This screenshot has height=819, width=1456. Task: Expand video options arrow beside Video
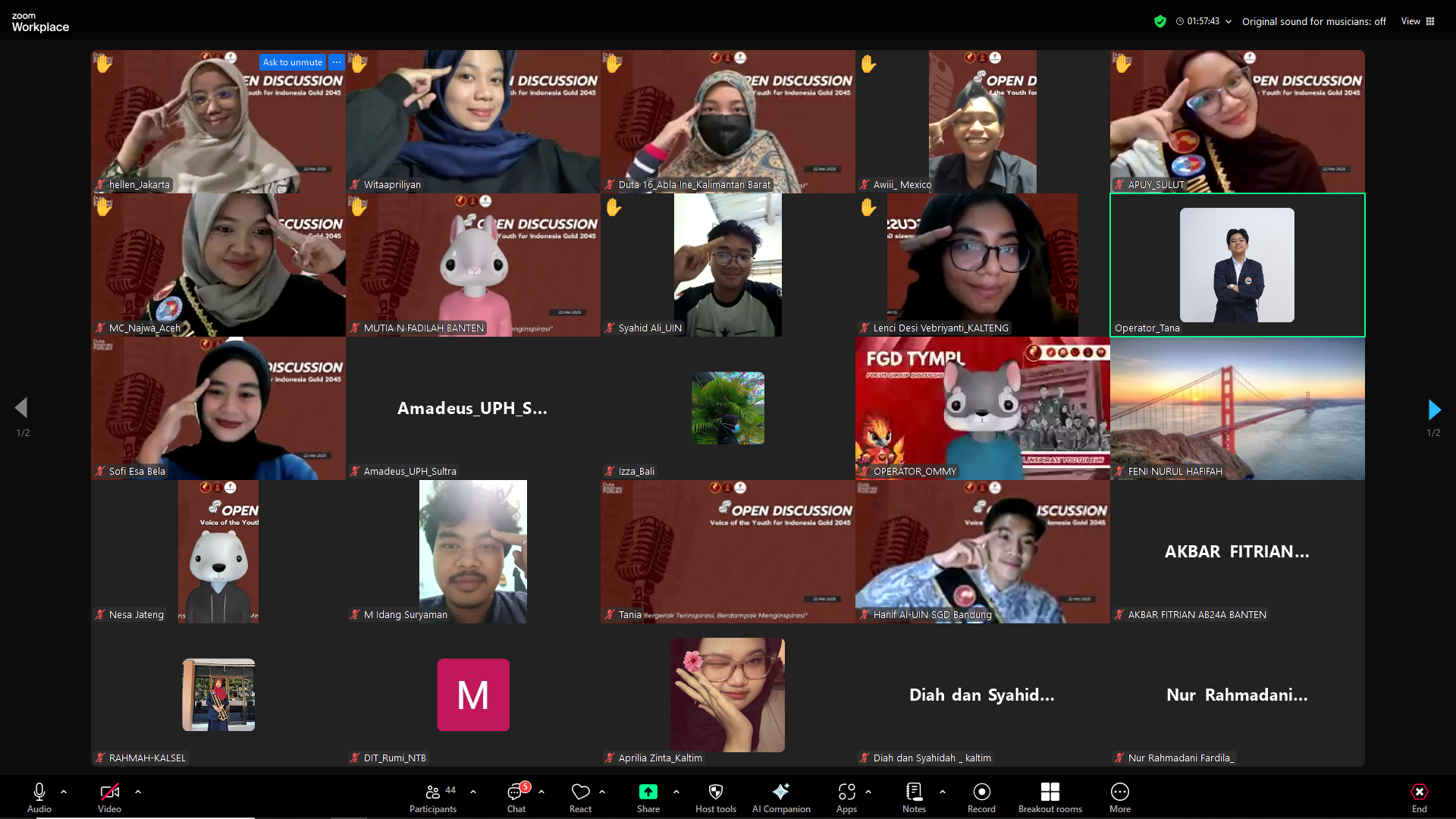pos(138,792)
